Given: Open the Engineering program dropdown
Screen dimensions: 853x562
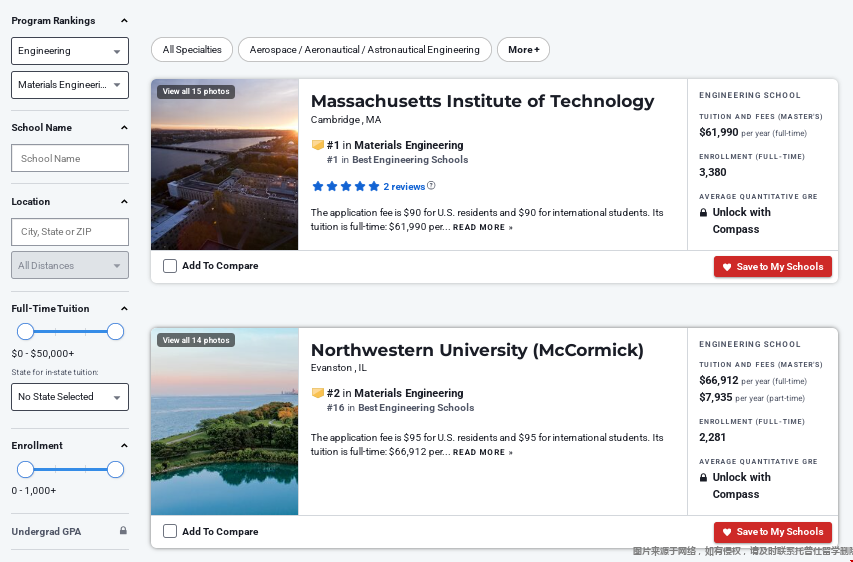Looking at the screenshot, I should (x=70, y=51).
